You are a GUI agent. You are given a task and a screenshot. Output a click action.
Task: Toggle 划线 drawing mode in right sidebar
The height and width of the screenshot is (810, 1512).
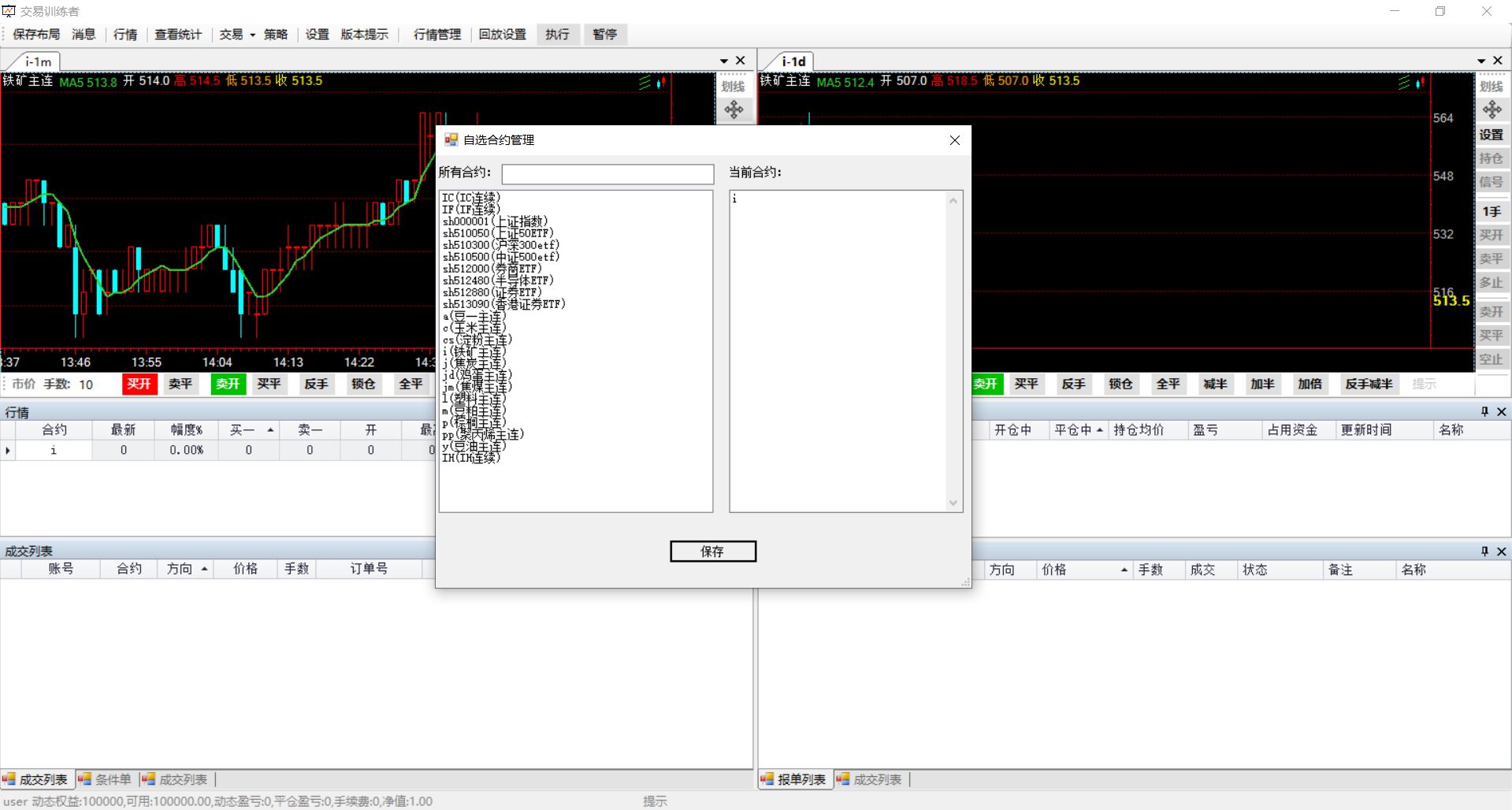tap(1491, 86)
